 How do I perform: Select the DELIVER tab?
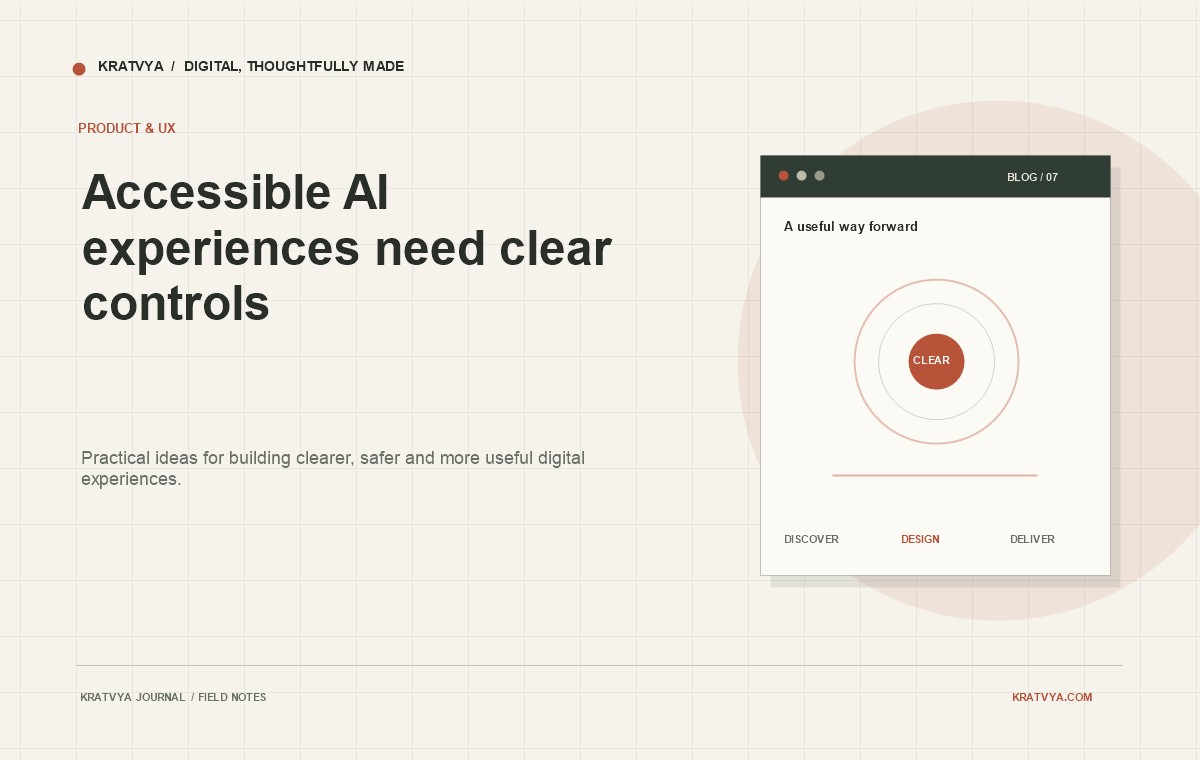click(x=1032, y=539)
